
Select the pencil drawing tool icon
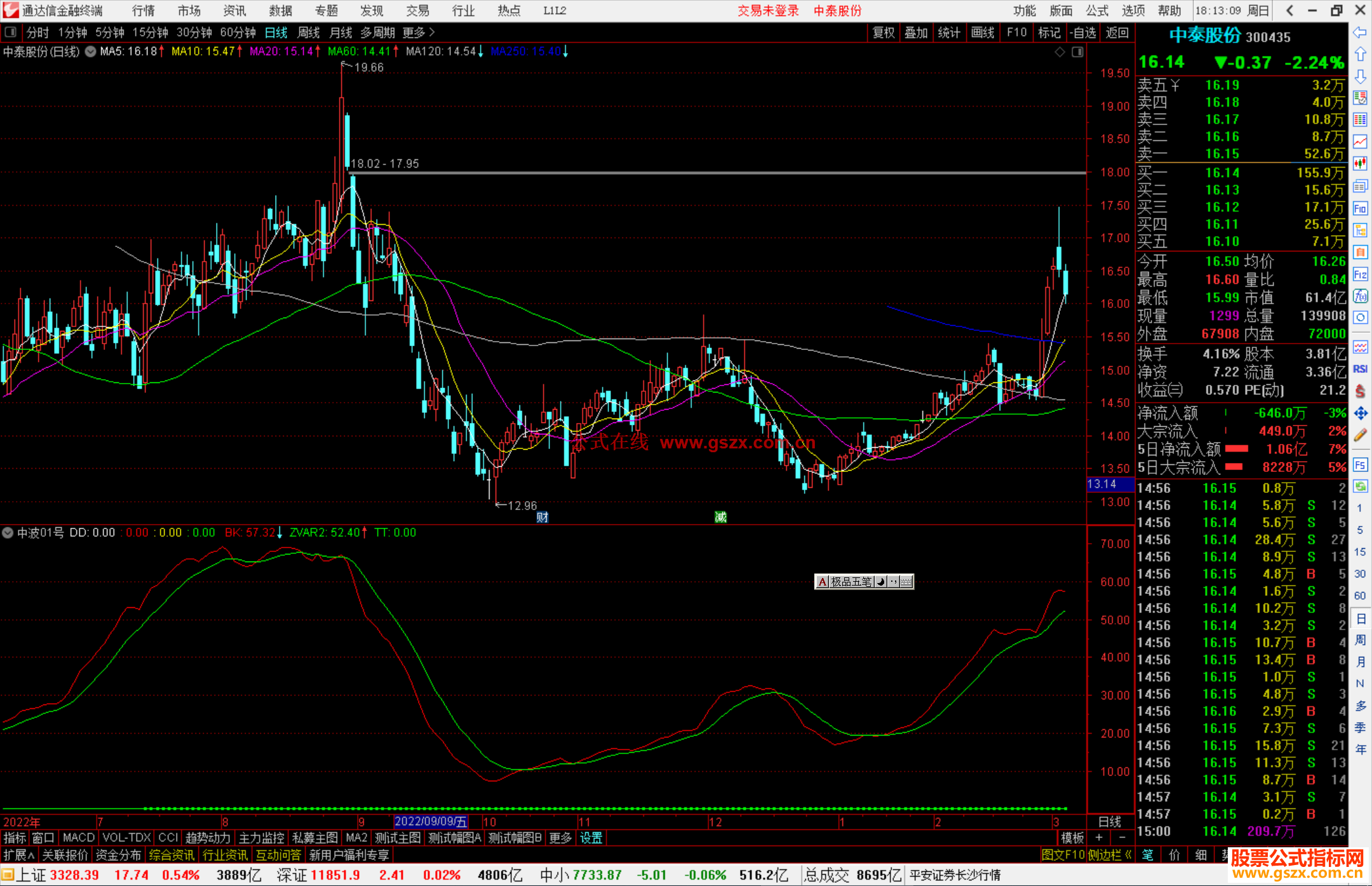point(1360,436)
